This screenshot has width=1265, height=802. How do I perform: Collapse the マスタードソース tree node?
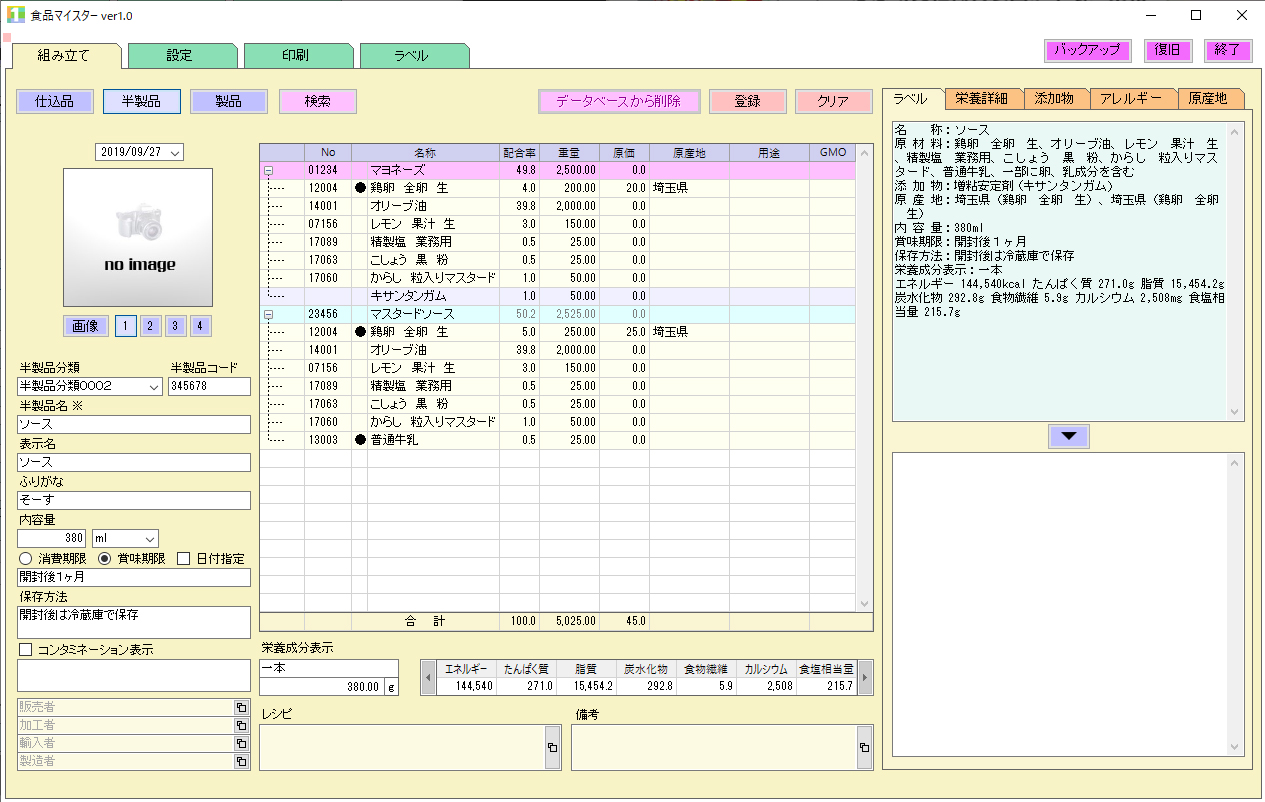point(268,315)
